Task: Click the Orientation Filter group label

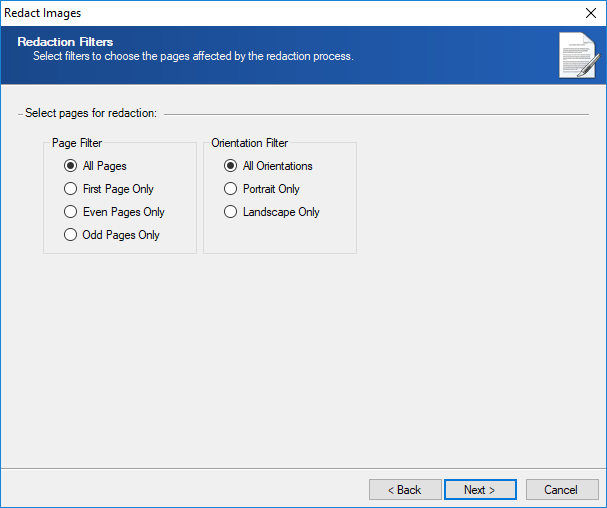Action: click(249, 143)
